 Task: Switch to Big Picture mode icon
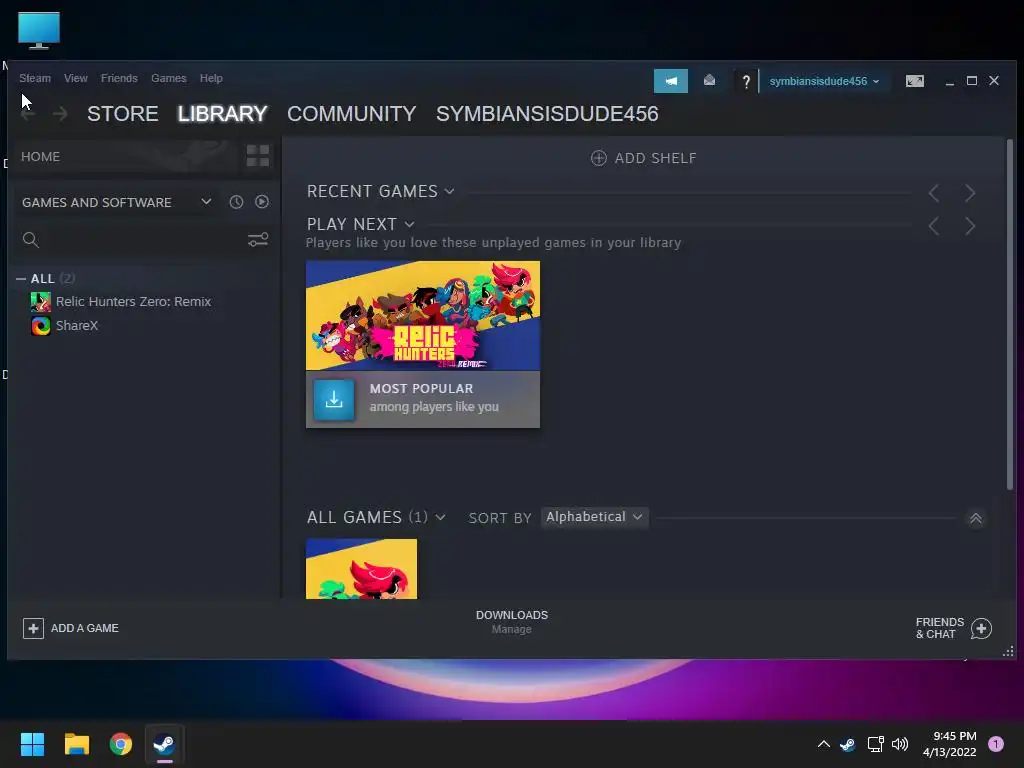click(x=914, y=81)
